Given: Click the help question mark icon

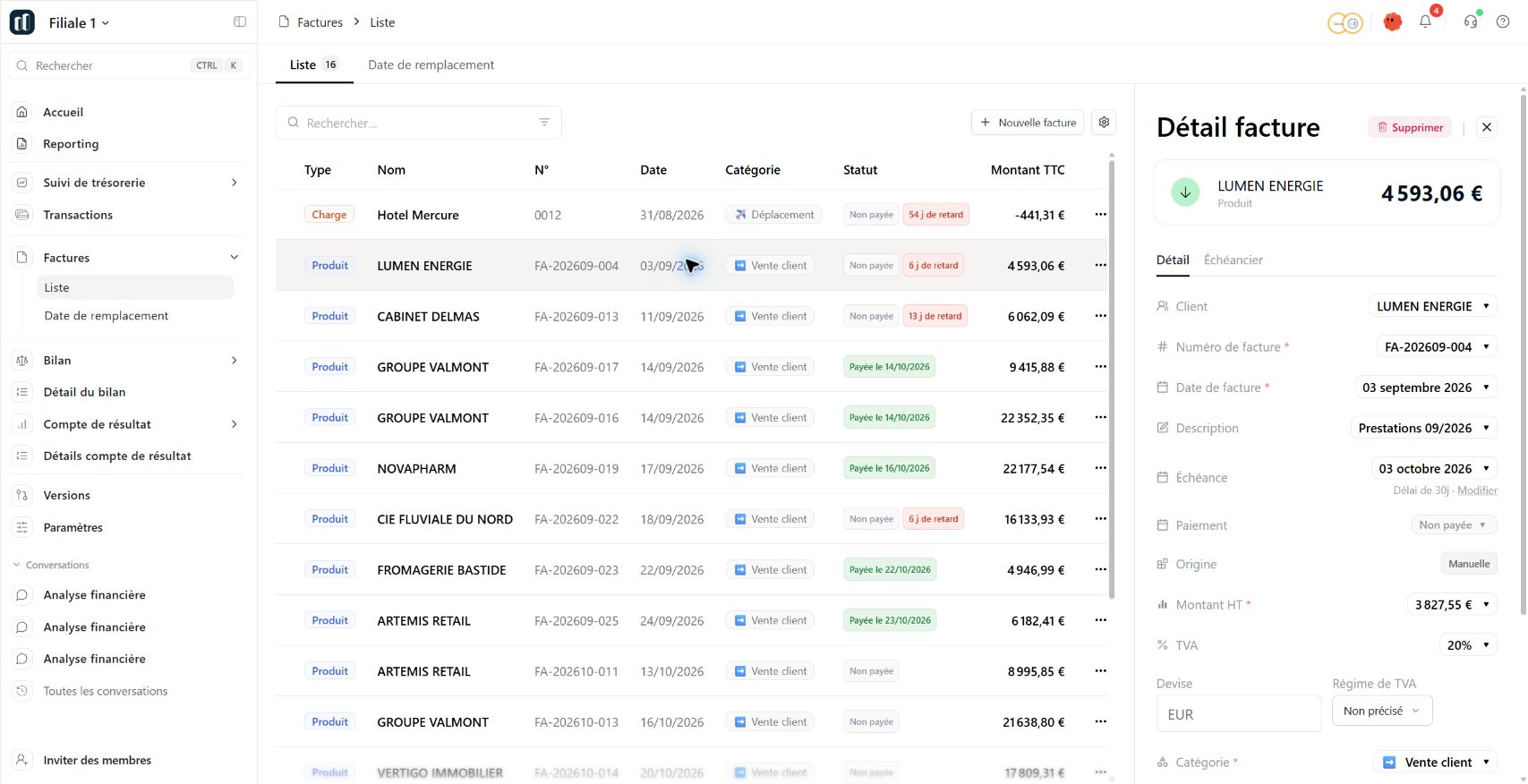Looking at the screenshot, I should pyautogui.click(x=1503, y=22).
